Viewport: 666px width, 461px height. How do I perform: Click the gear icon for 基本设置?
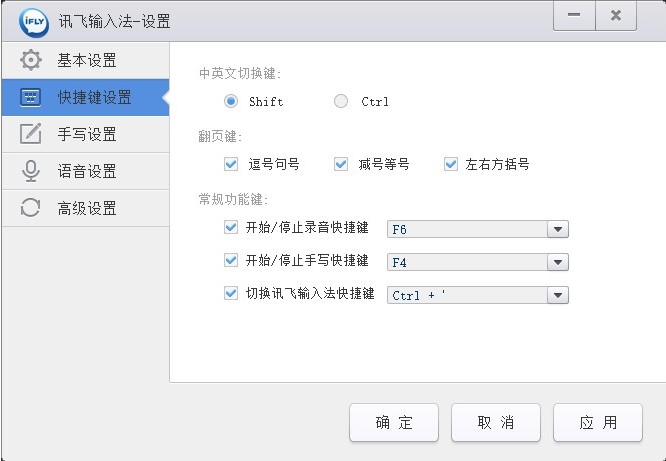[31, 60]
